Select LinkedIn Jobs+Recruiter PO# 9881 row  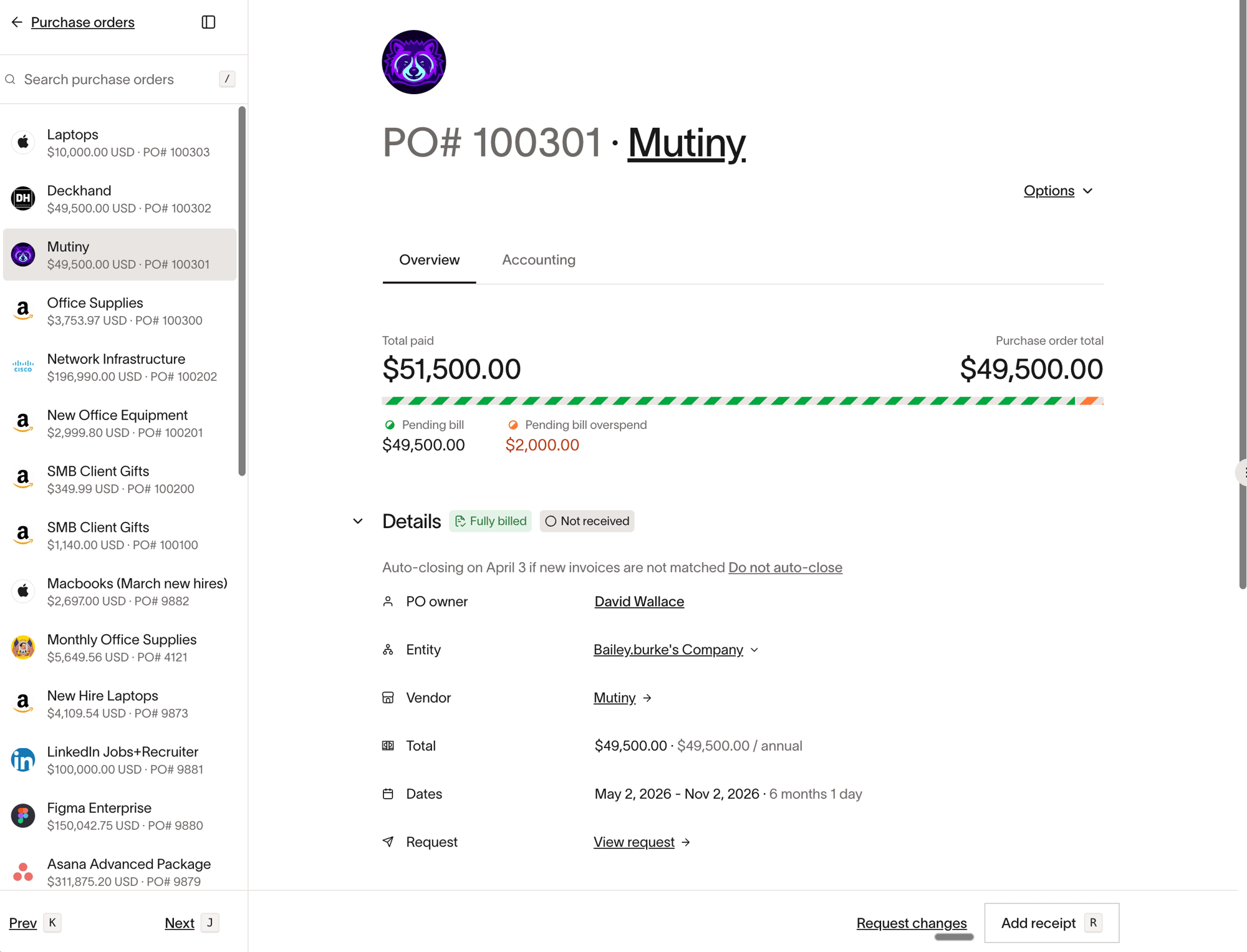tap(120, 759)
